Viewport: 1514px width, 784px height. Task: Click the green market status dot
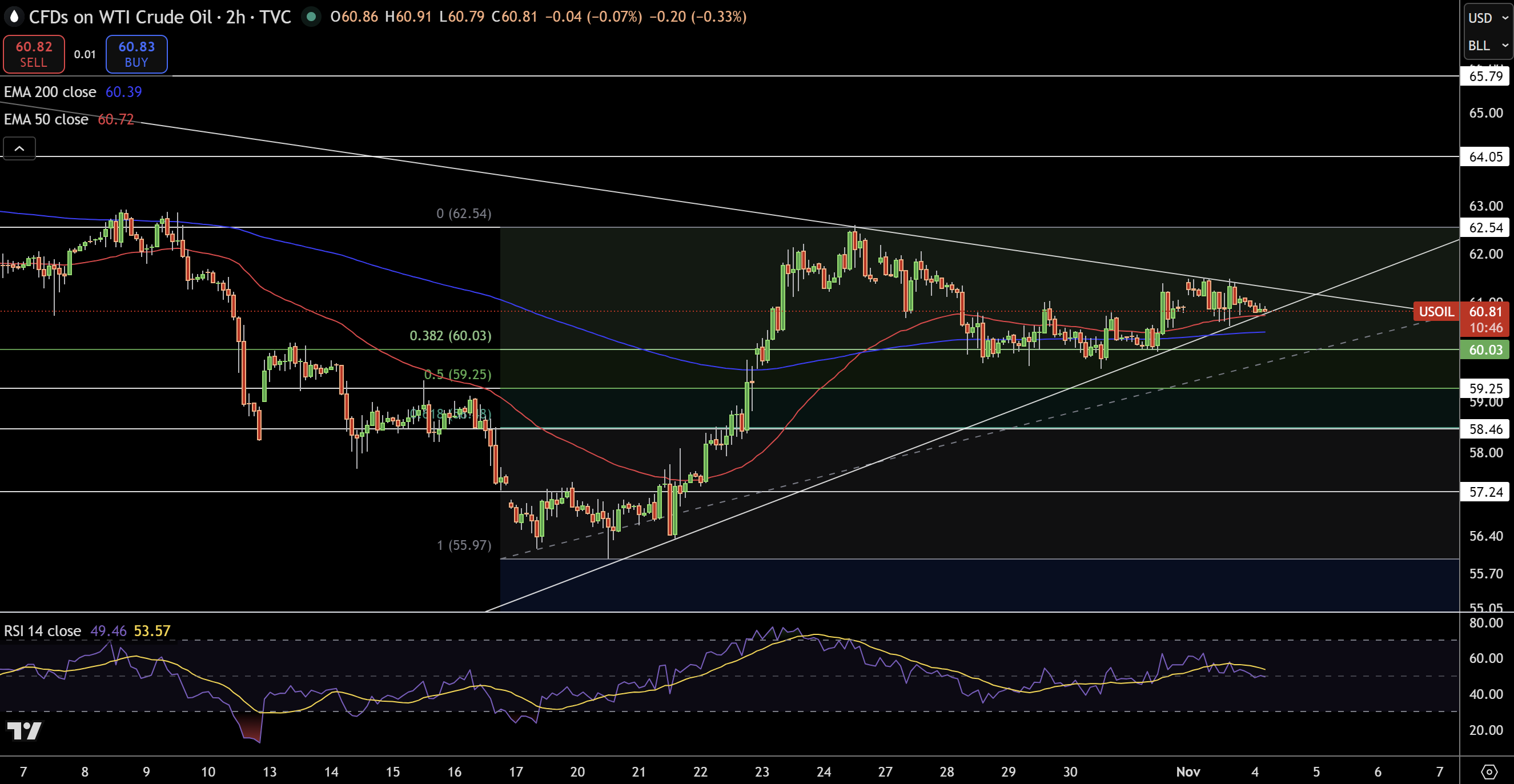tap(311, 17)
